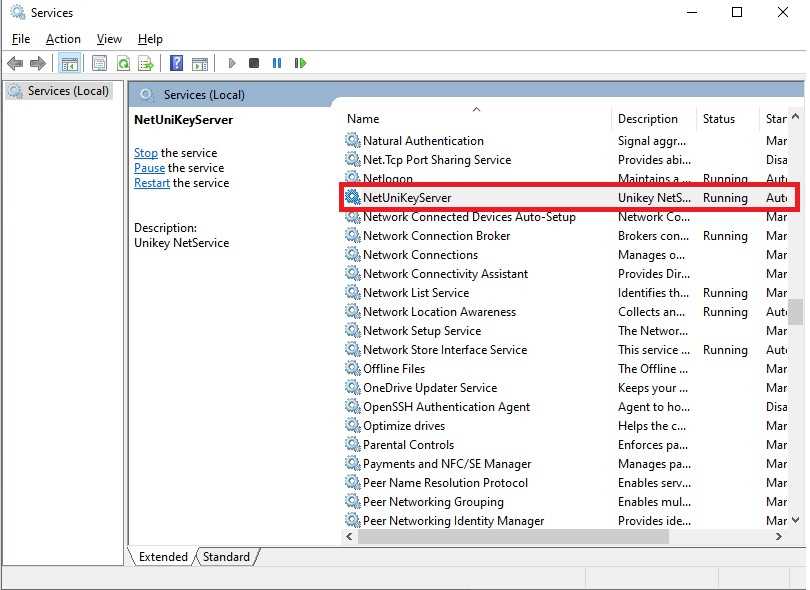
Task: Select Services (Local) in the console tree
Action: tap(62, 91)
